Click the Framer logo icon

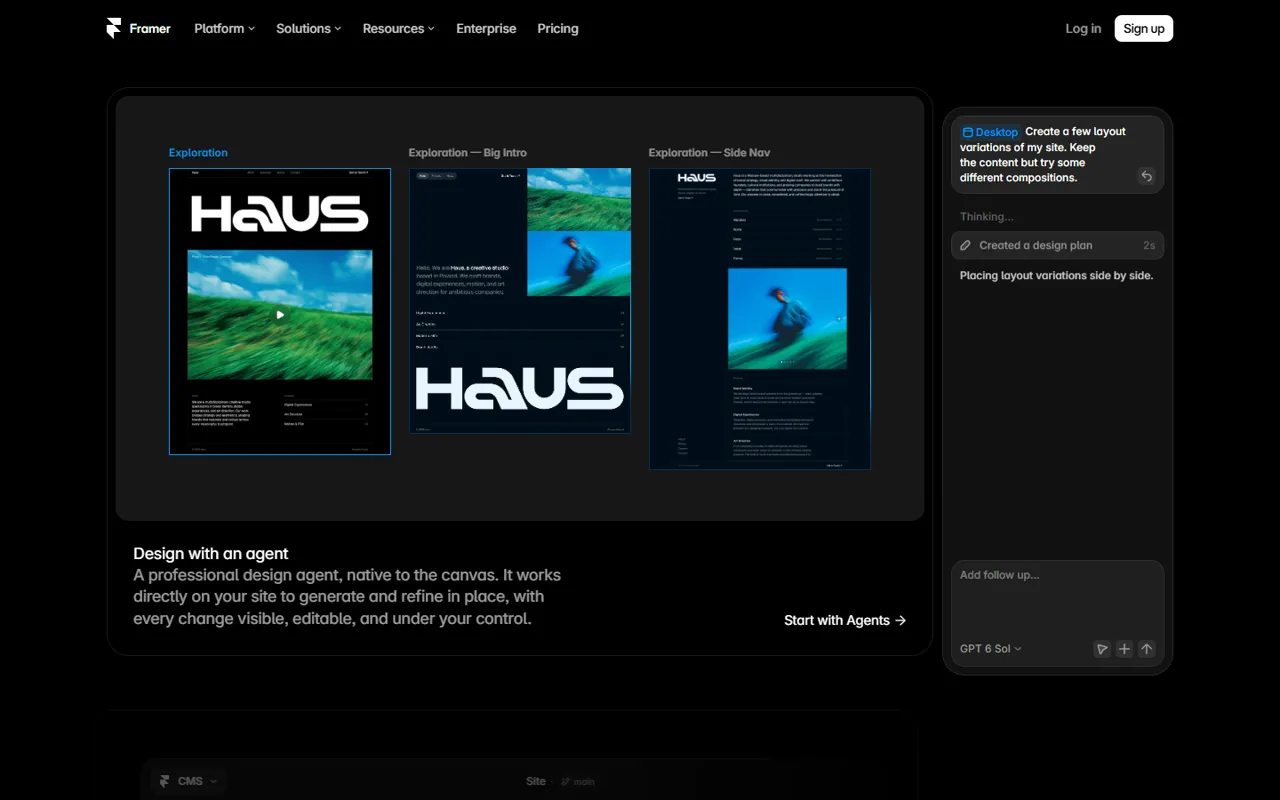[x=113, y=28]
